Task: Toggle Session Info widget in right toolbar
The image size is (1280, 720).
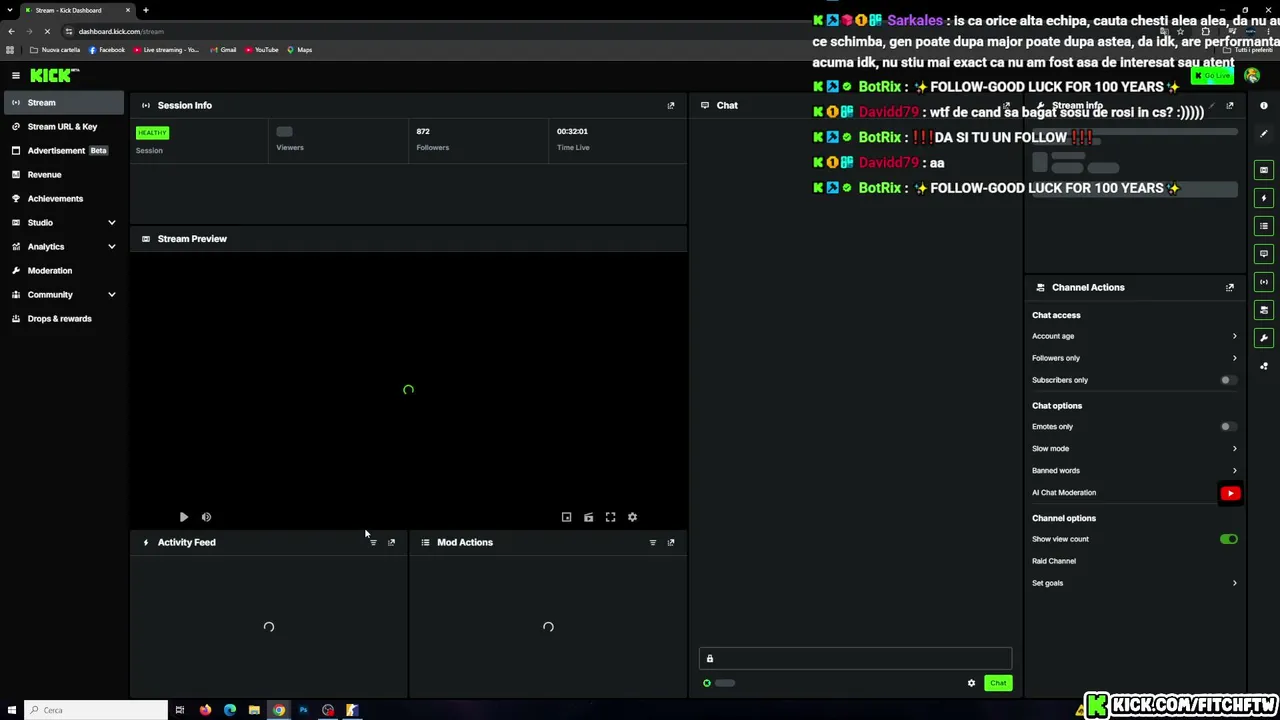Action: coord(1264,282)
